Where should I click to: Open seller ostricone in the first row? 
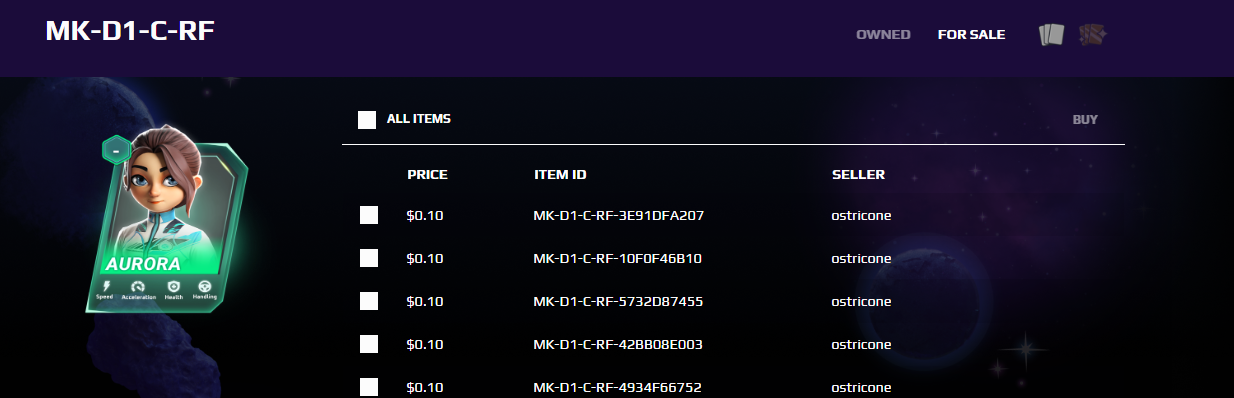[x=861, y=215]
